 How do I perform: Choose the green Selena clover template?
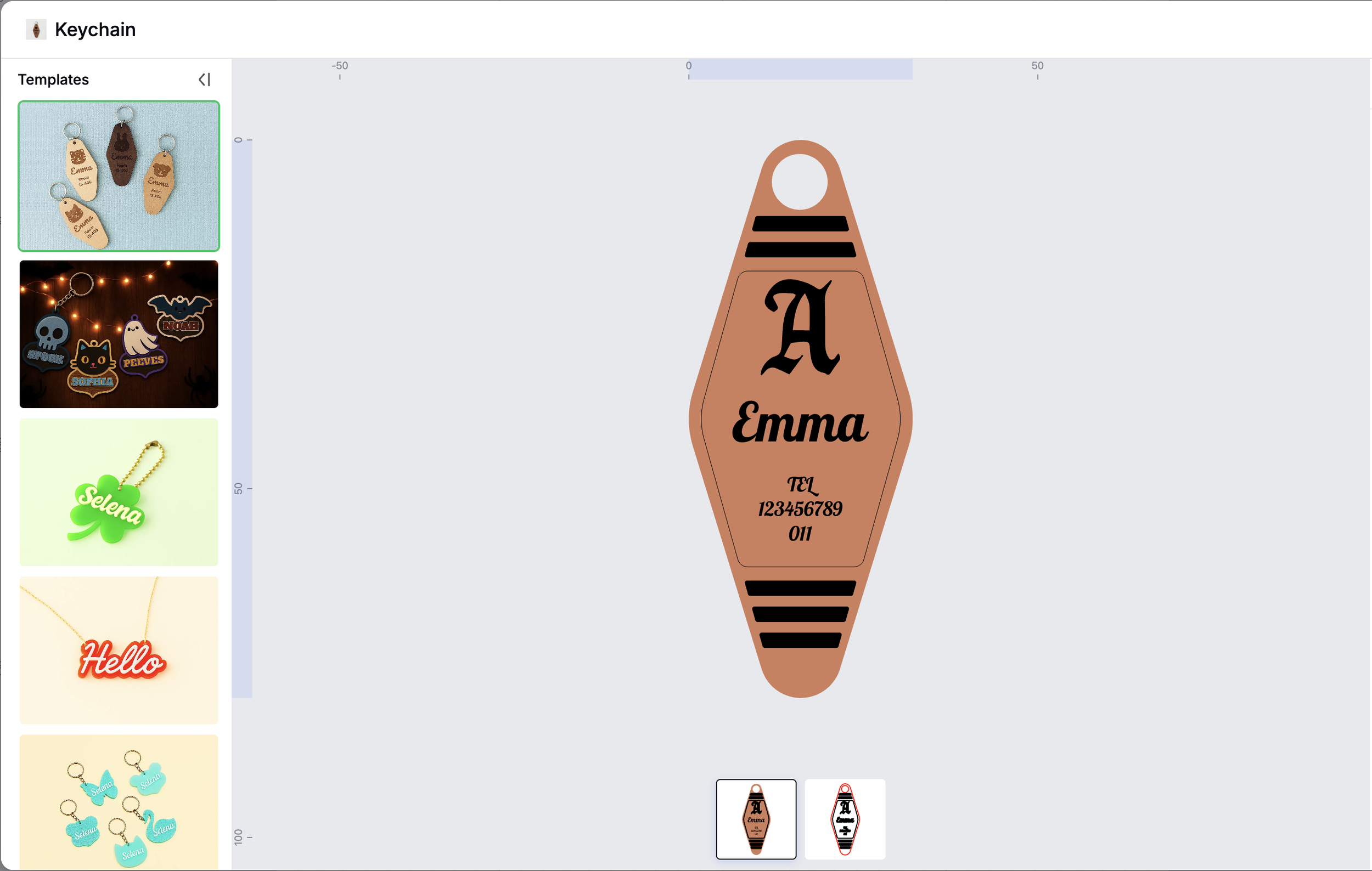pyautogui.click(x=119, y=493)
